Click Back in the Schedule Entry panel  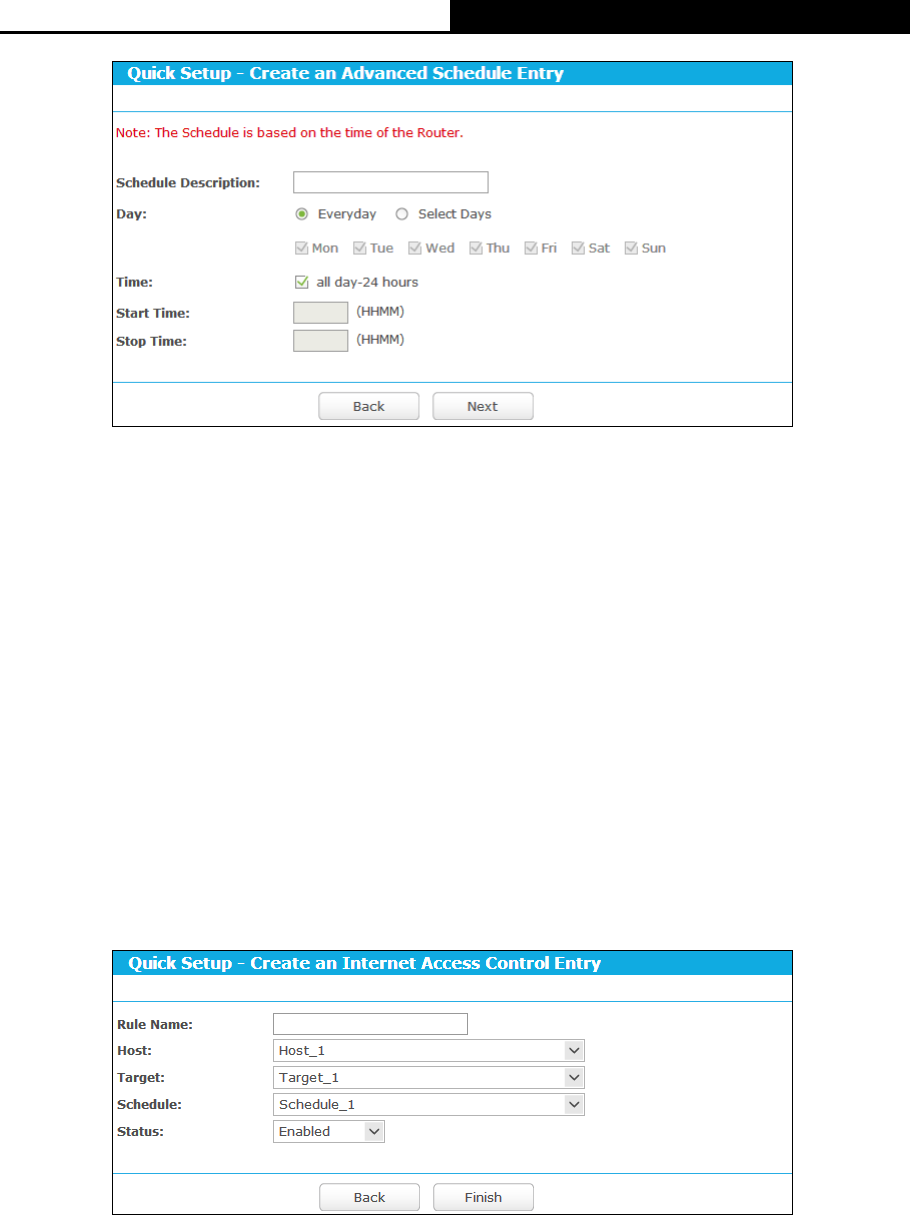369,406
